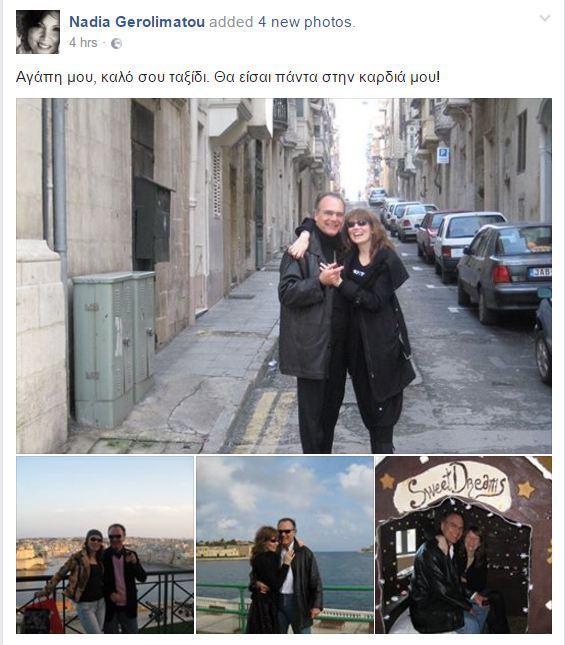Click the '4 new photos' album text
The height and width of the screenshot is (645, 565).
[x=305, y=22]
